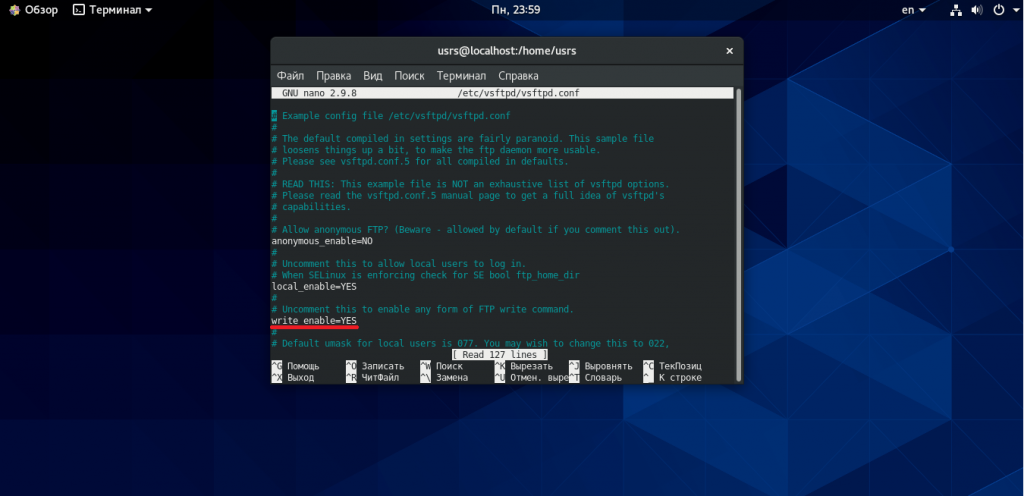
Task: Click the comment starting '# READ THIS'
Action: tap(470, 184)
